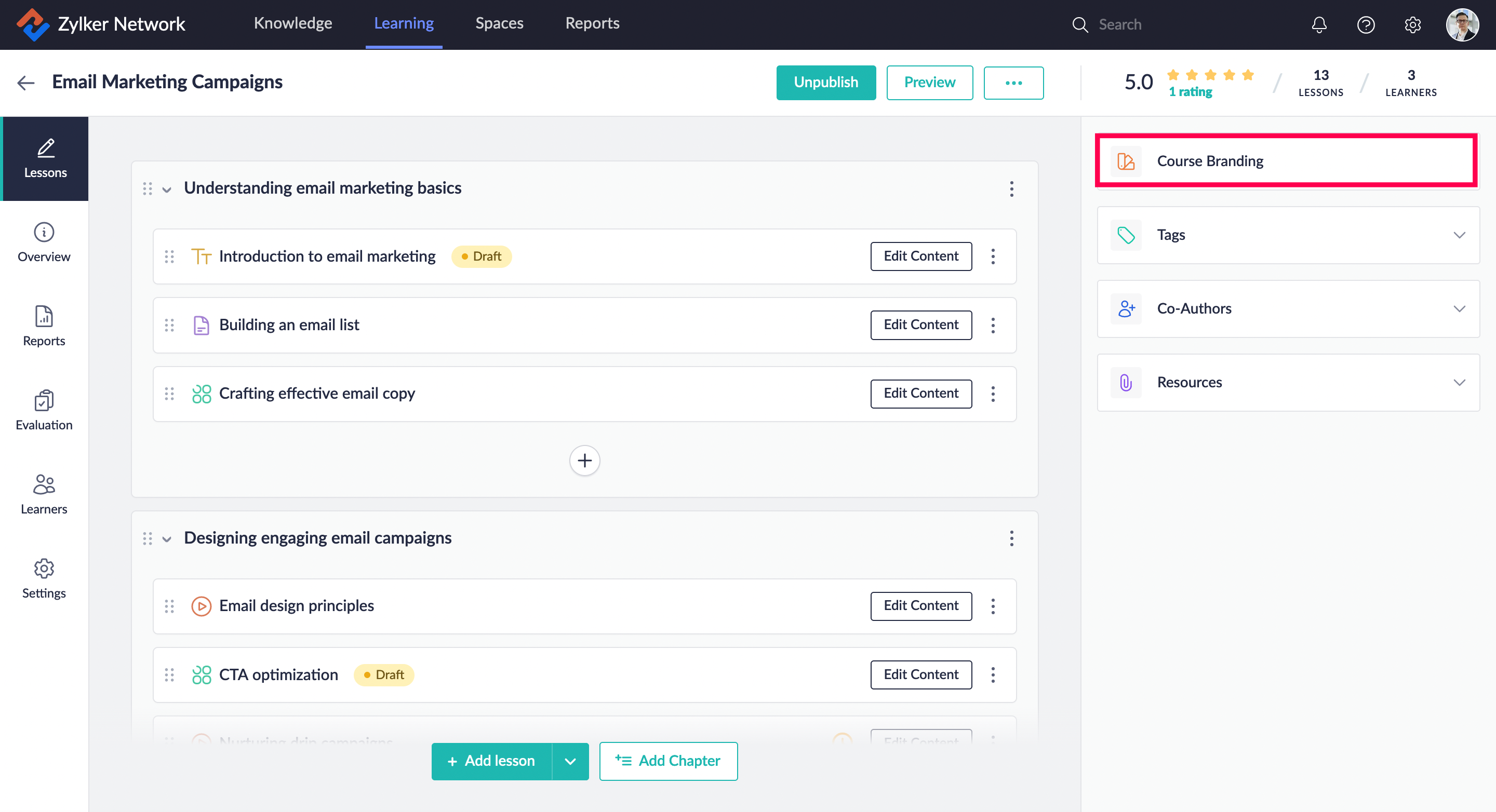The height and width of the screenshot is (812, 1496).
Task: Click the circular plus icon to add a lesson
Action: [584, 461]
